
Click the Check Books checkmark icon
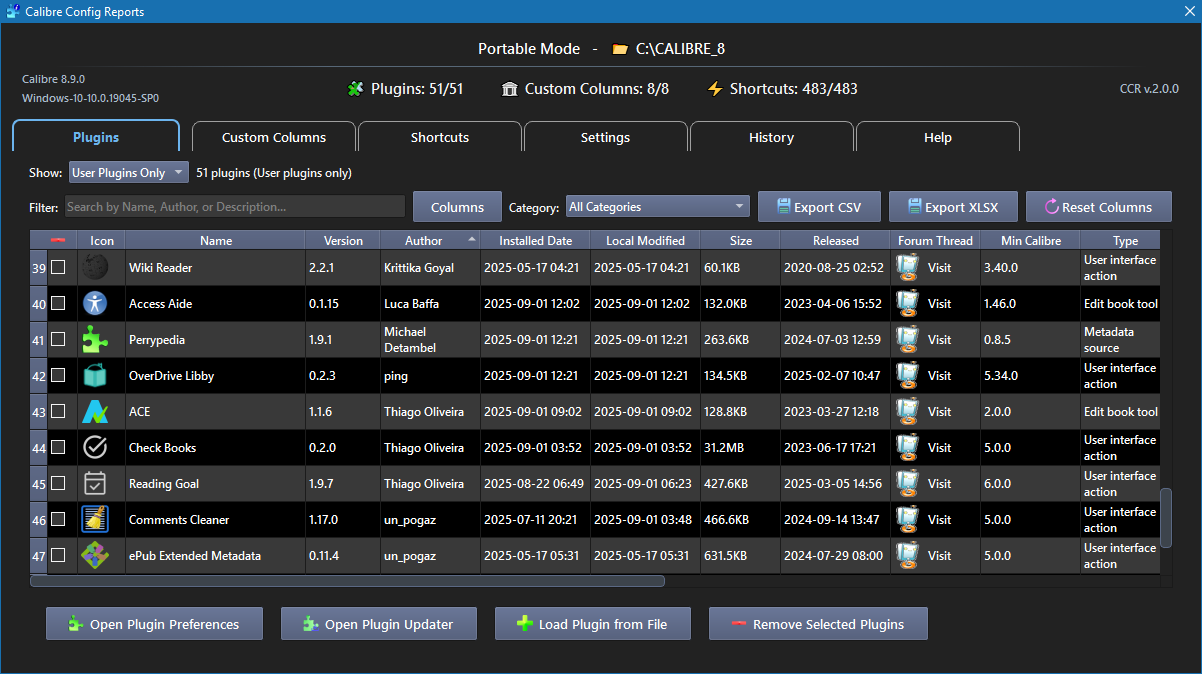pos(95,448)
